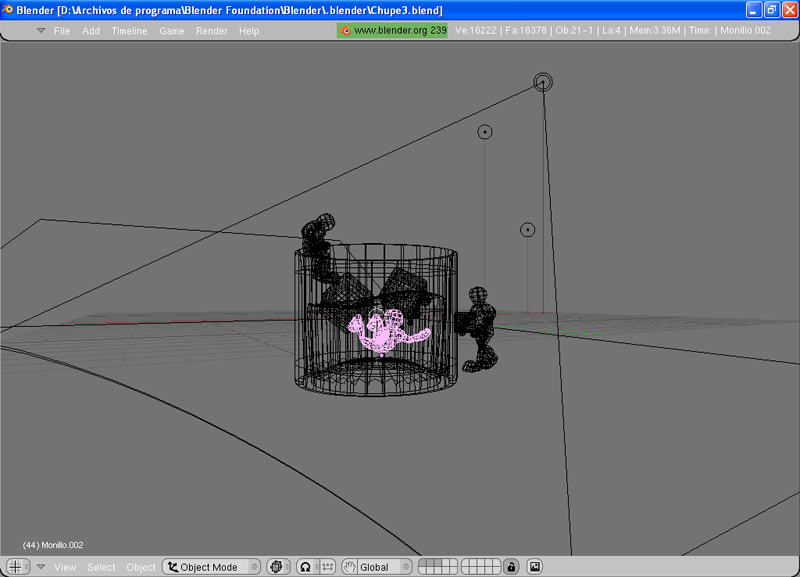The height and width of the screenshot is (577, 800).
Task: Toggle the first layer button
Action: [x=422, y=563]
